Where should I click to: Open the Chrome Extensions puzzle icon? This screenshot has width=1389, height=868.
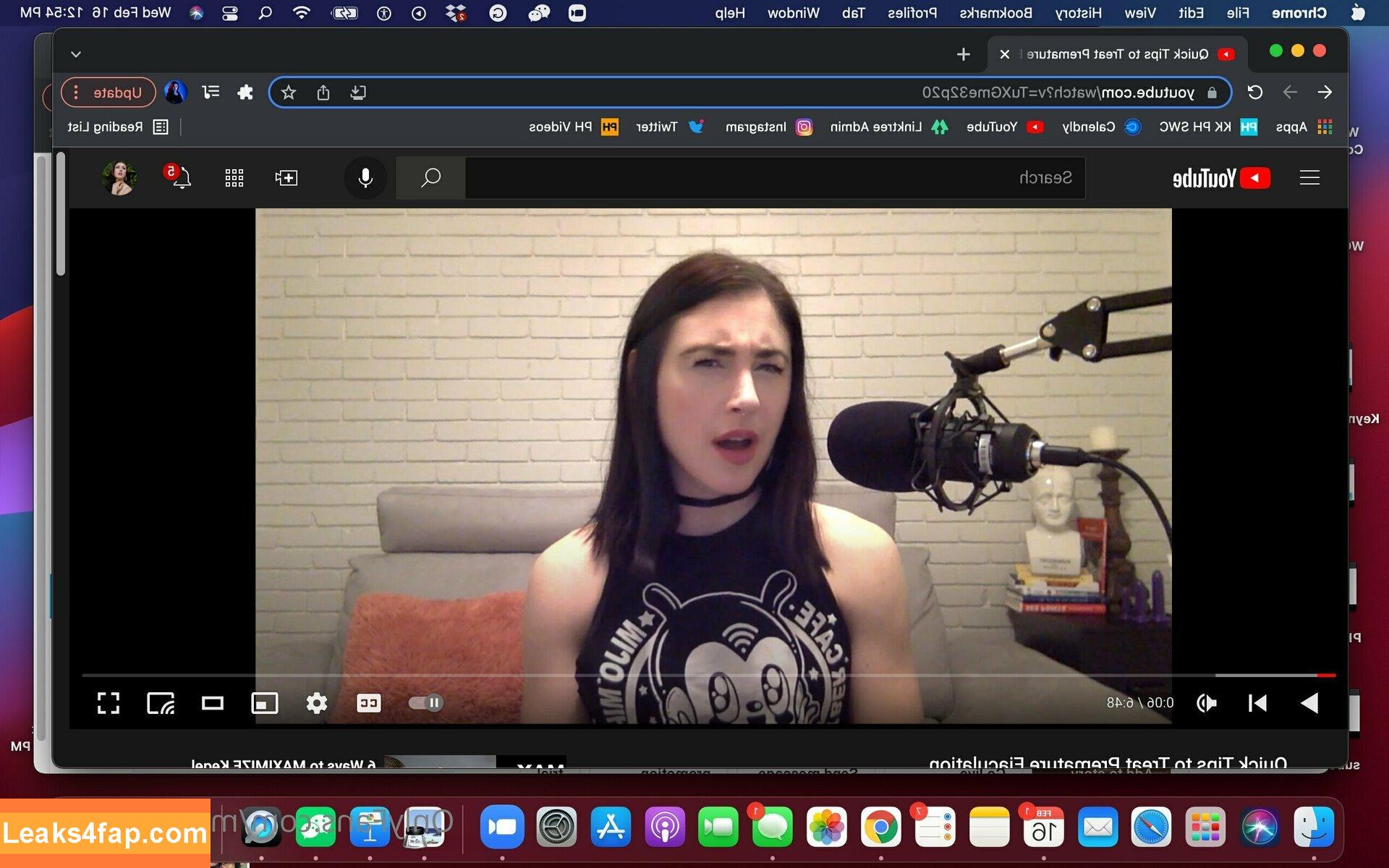(245, 93)
